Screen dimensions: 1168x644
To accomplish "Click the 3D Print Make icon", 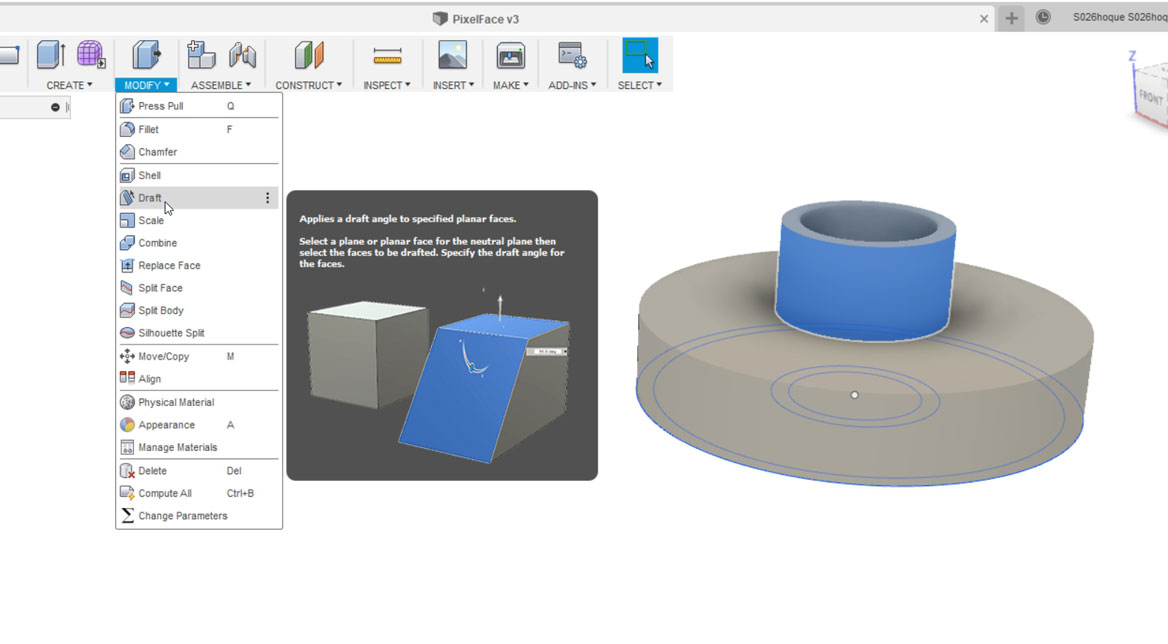I will [510, 56].
